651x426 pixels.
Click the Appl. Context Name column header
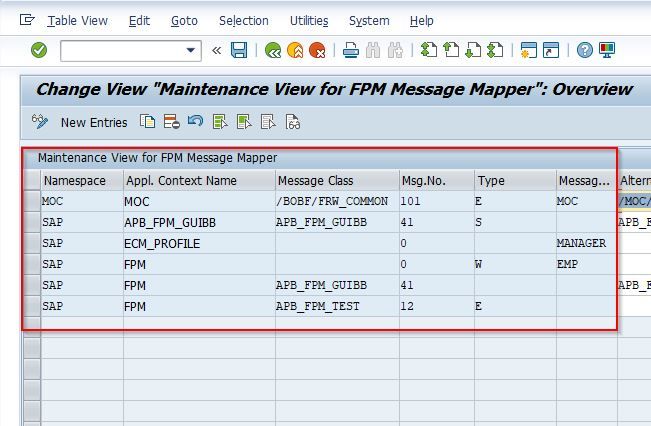pyautogui.click(x=199, y=181)
